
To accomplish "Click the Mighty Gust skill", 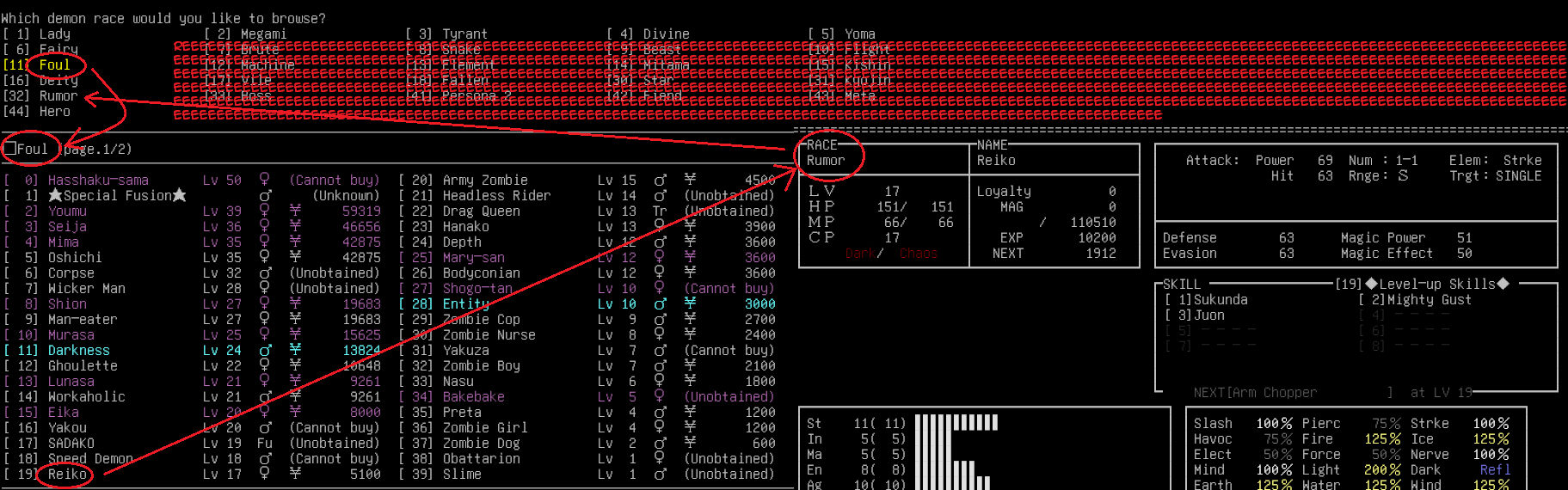I will click(1415, 300).
